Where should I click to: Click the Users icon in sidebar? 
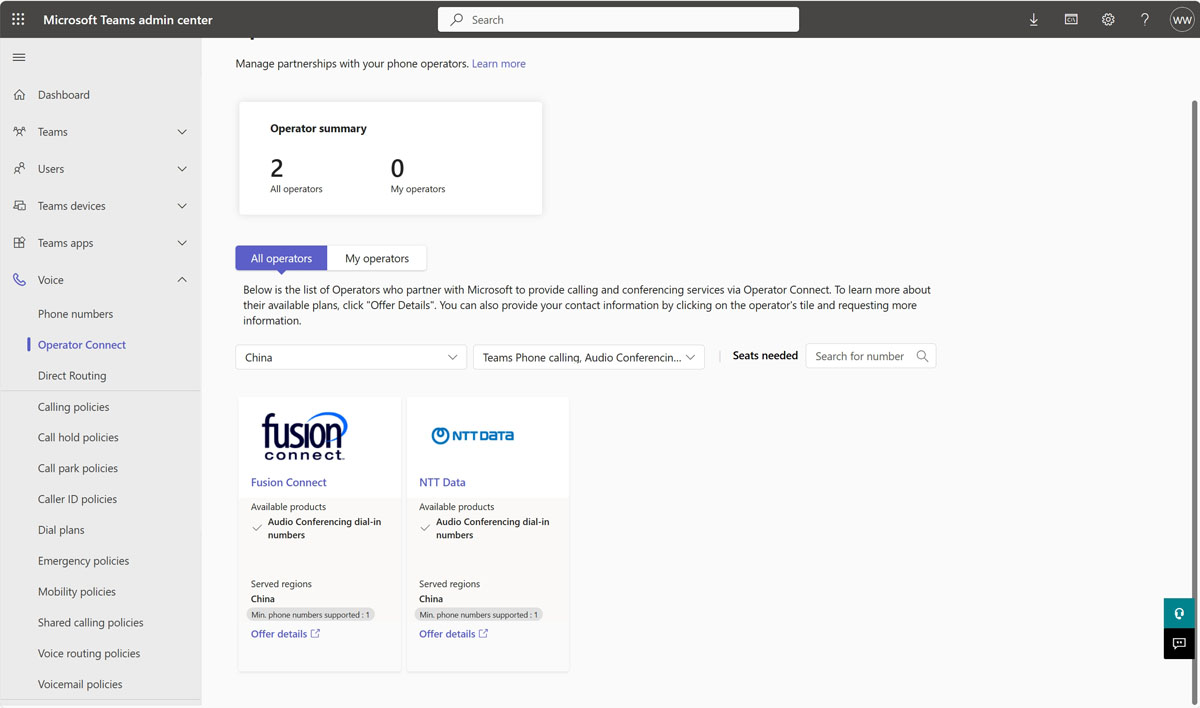tap(19, 169)
